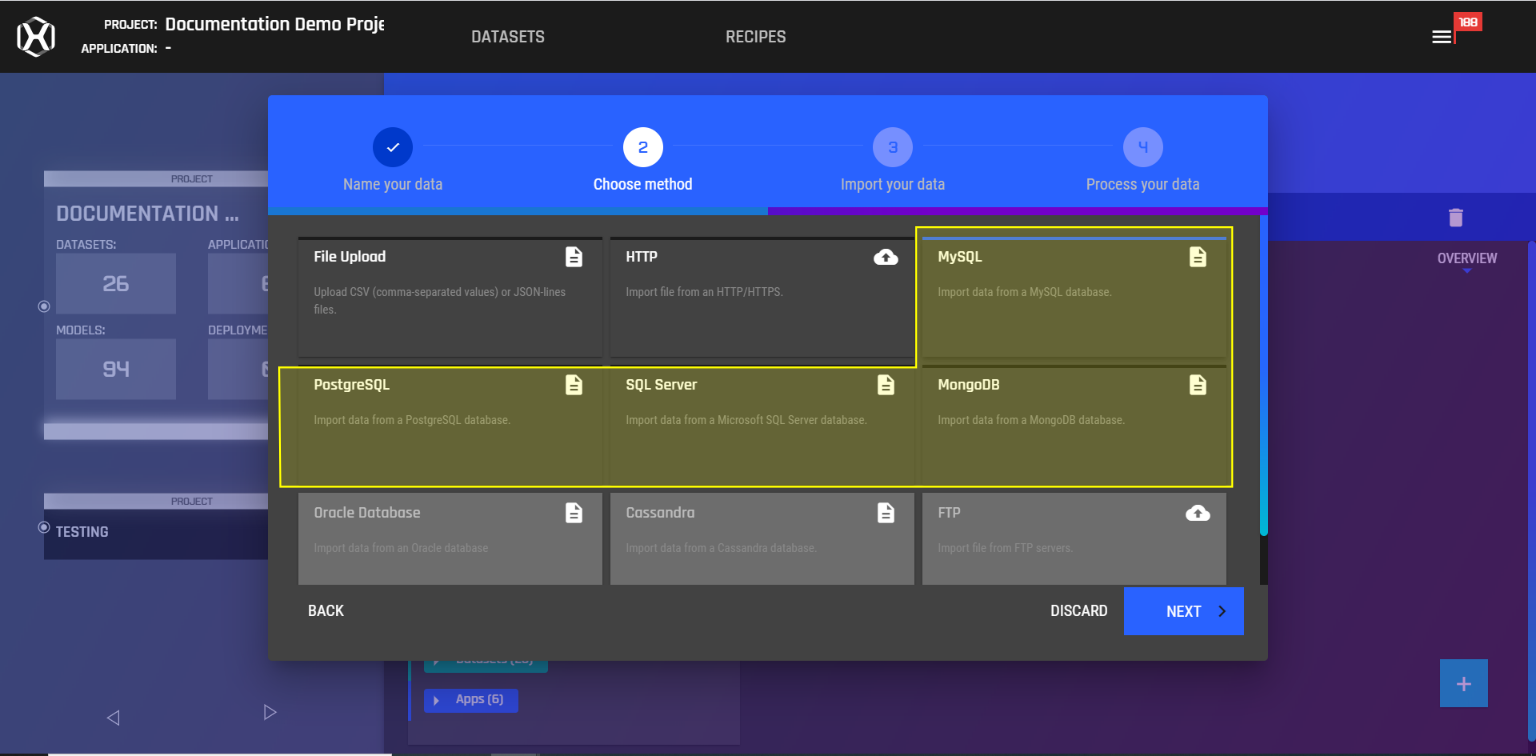
Task: Select the Testing project radio button
Action: point(44,527)
